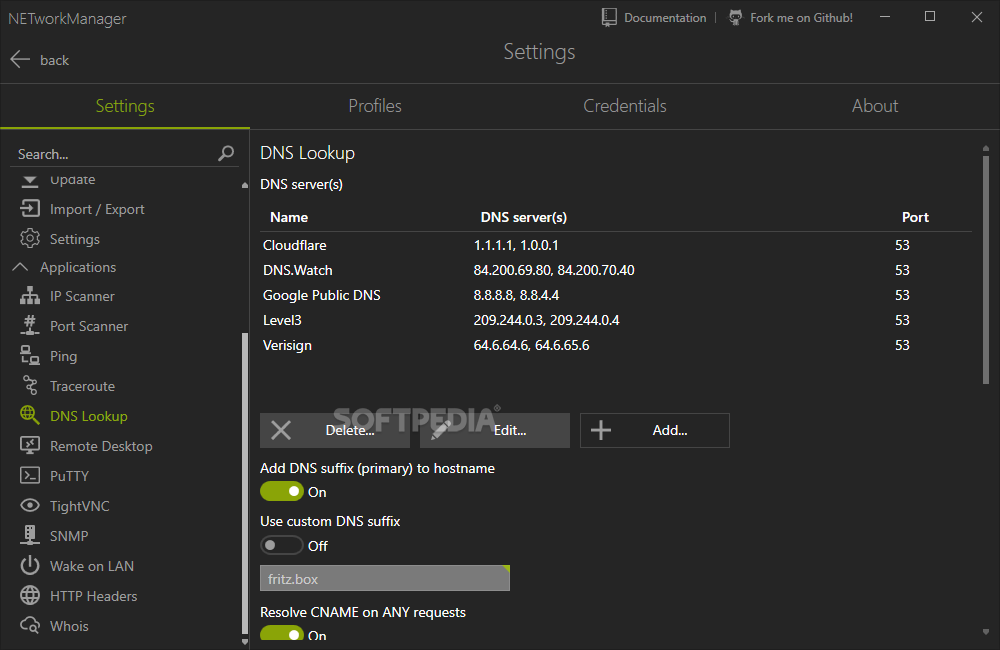
Task: Open the Import / Export label
Action: pyautogui.click(x=97, y=209)
